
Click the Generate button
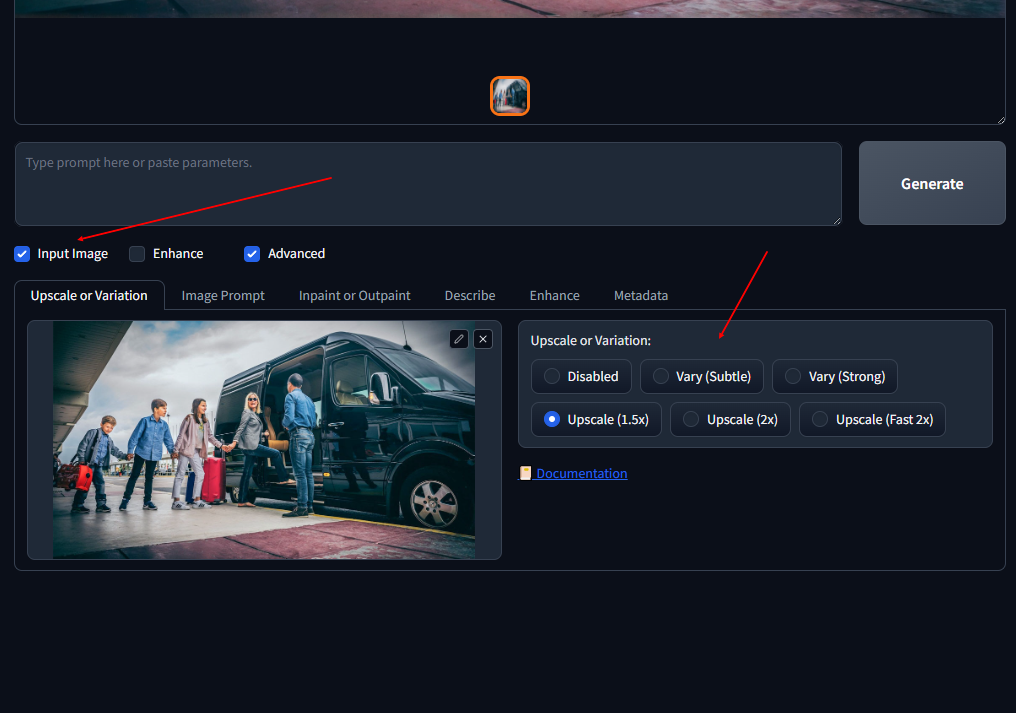click(932, 183)
